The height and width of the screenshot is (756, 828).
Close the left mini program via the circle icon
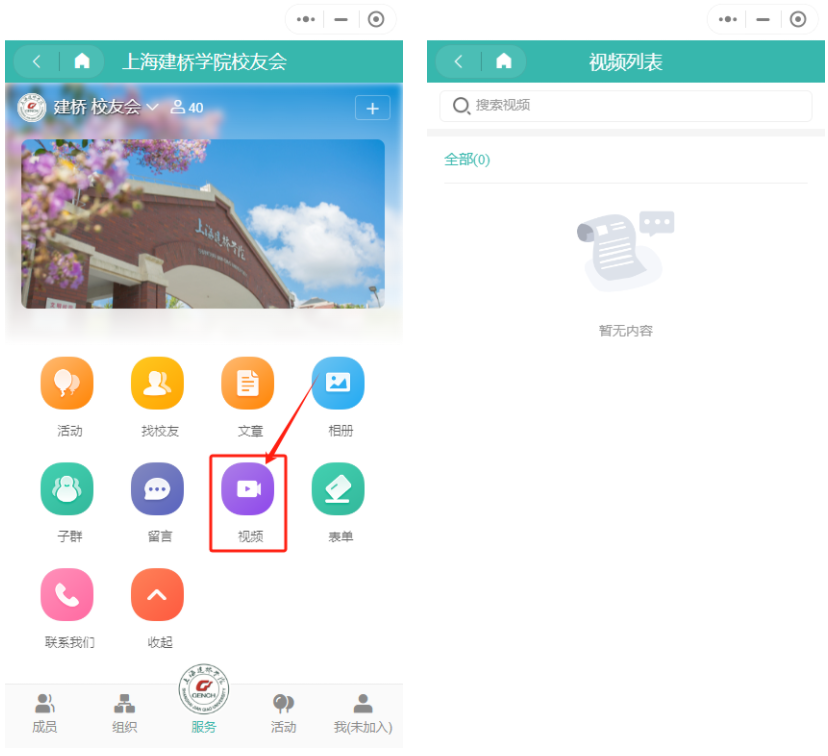(x=376, y=20)
